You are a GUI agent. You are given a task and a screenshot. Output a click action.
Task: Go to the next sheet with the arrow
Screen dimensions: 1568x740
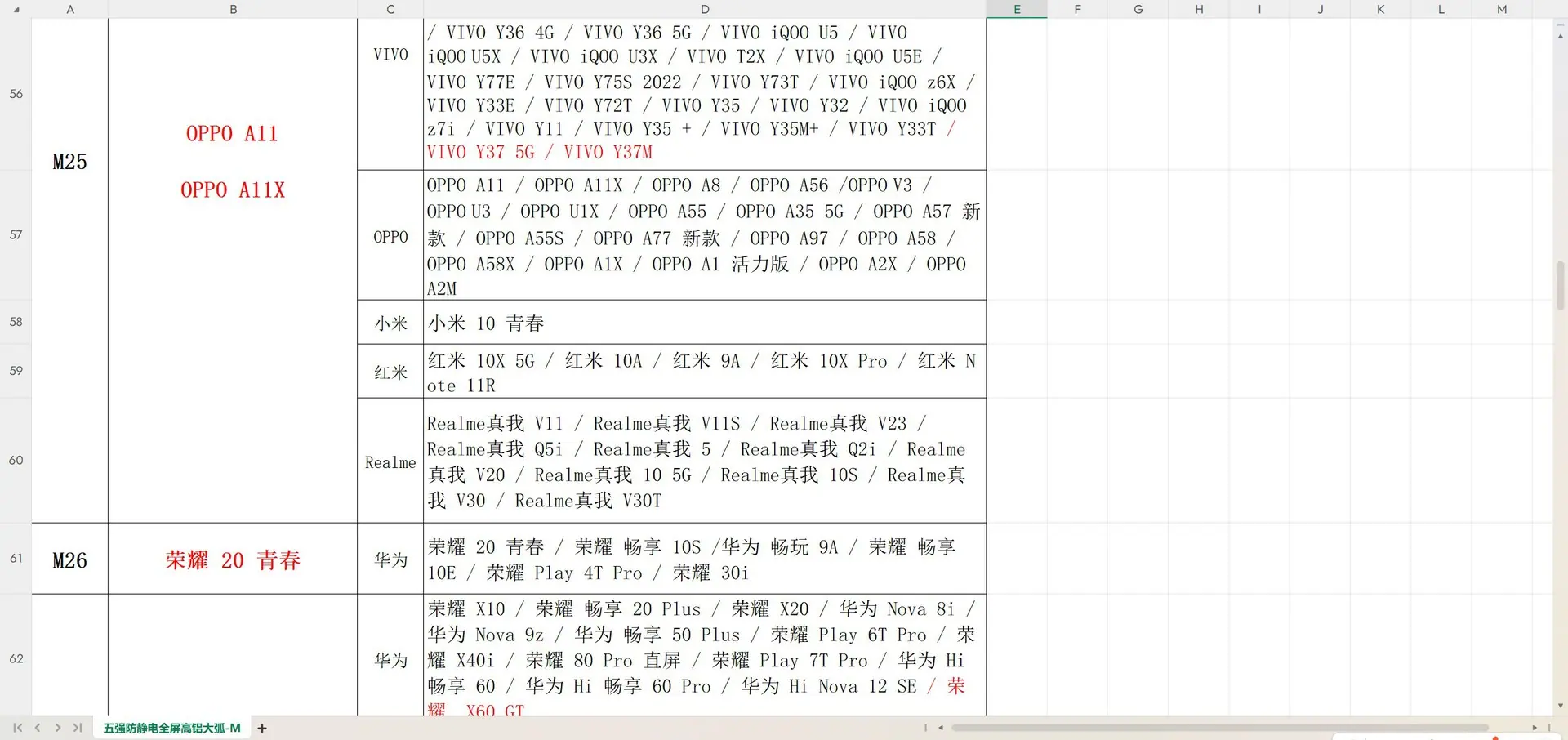point(58,728)
